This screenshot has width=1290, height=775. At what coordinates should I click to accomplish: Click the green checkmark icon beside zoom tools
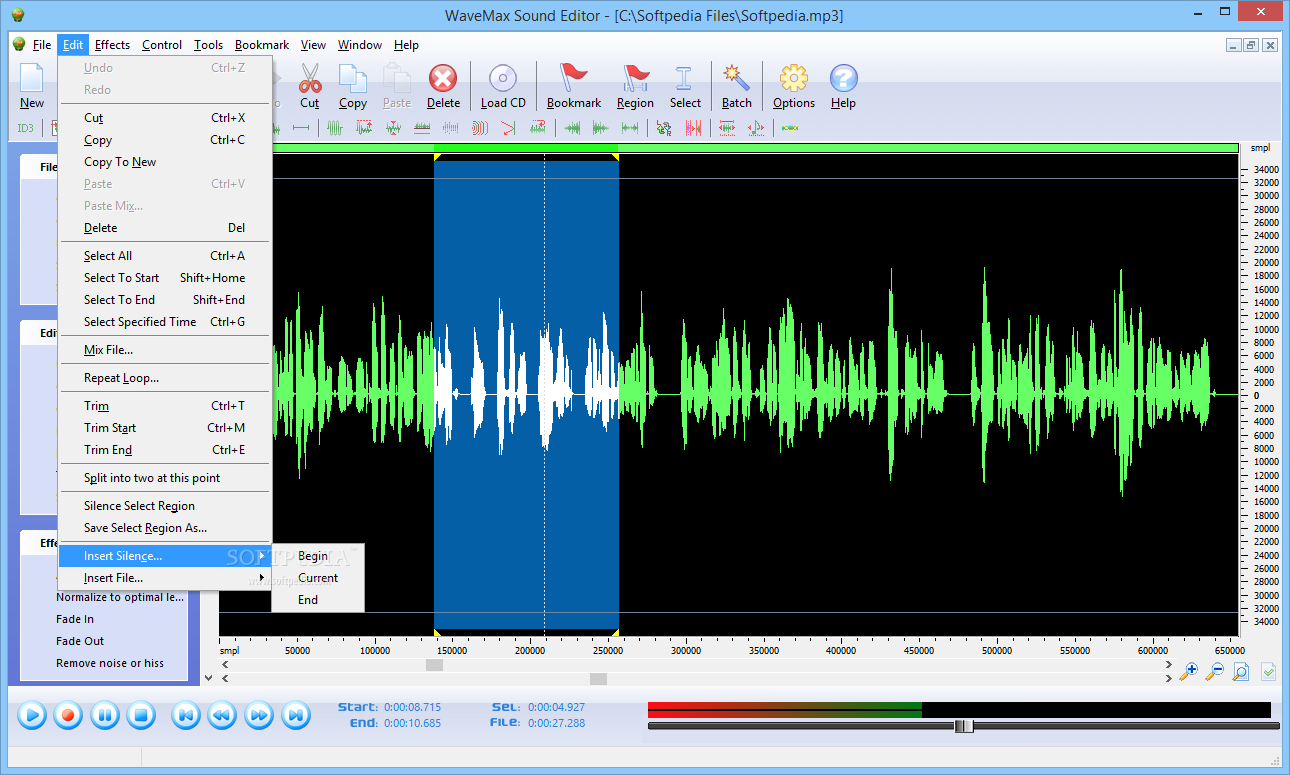(1268, 672)
